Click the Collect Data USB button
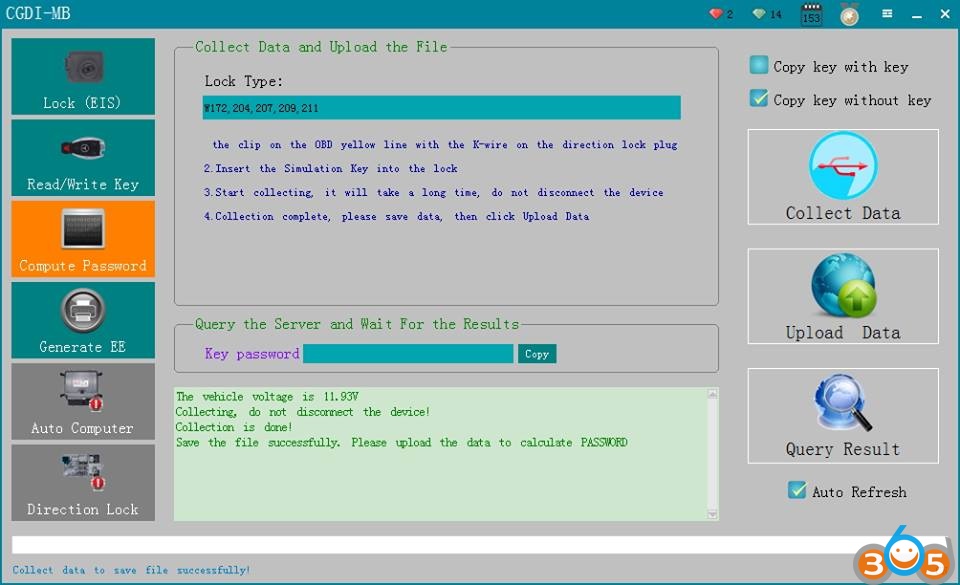The image size is (960, 585). 842,177
